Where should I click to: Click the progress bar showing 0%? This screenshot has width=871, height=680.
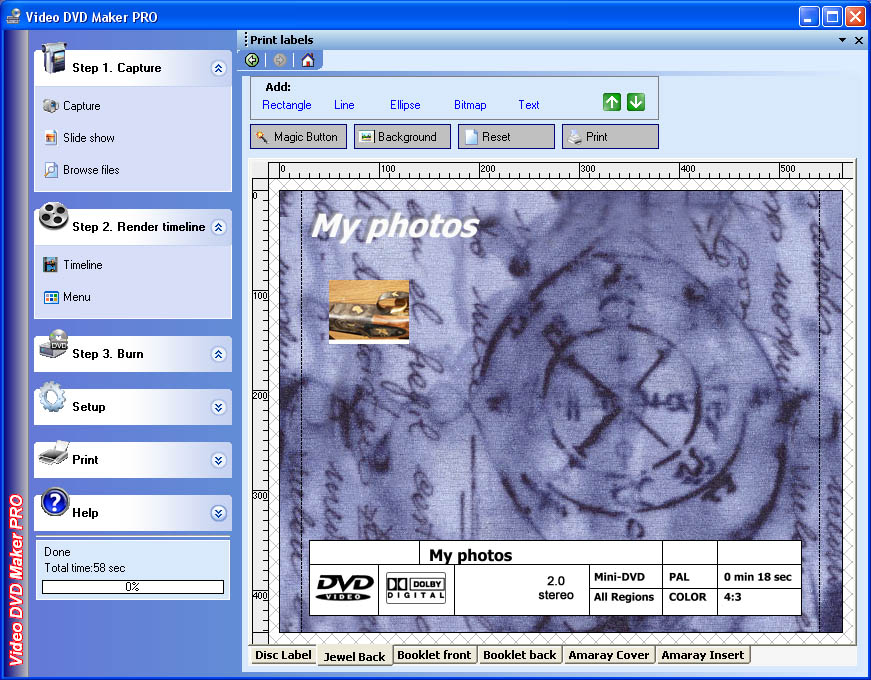coord(133,587)
